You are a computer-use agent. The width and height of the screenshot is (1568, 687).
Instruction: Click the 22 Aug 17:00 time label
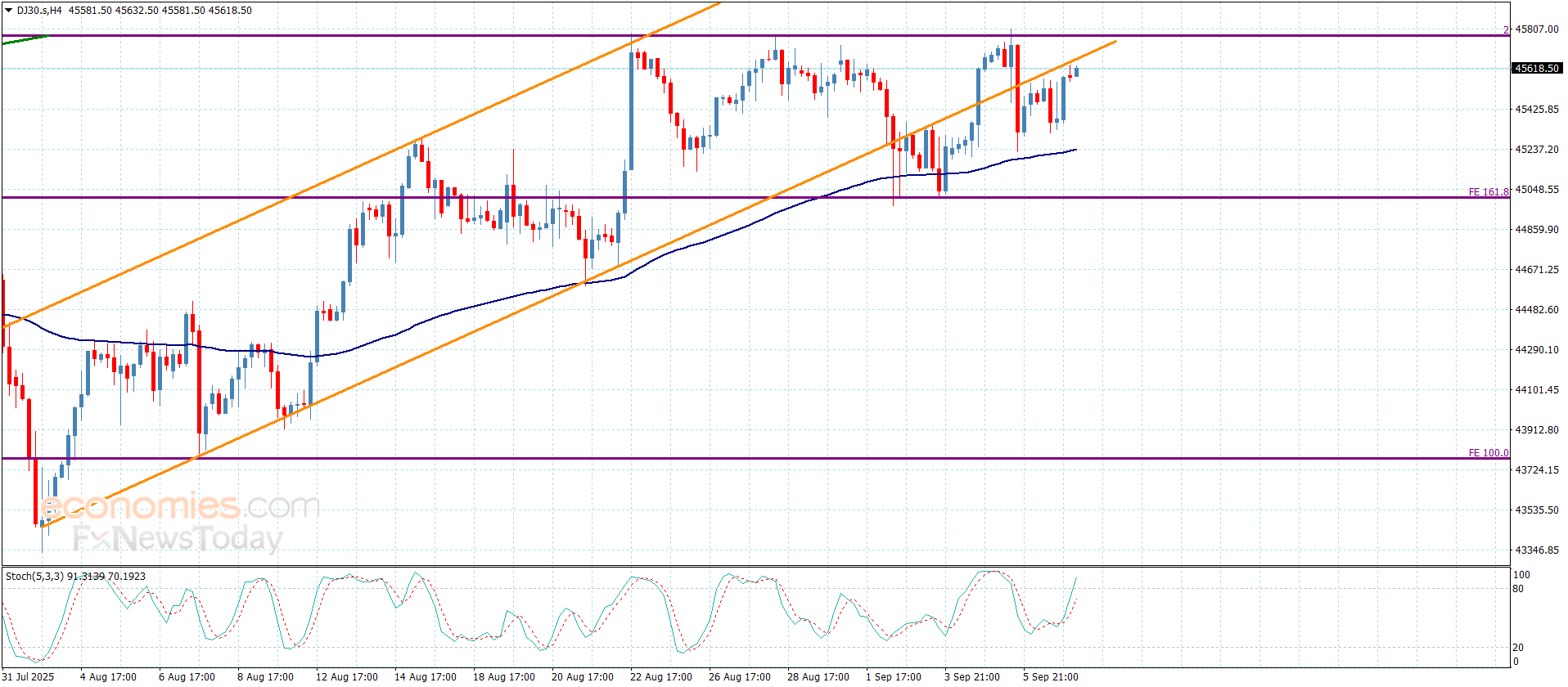tap(661, 677)
